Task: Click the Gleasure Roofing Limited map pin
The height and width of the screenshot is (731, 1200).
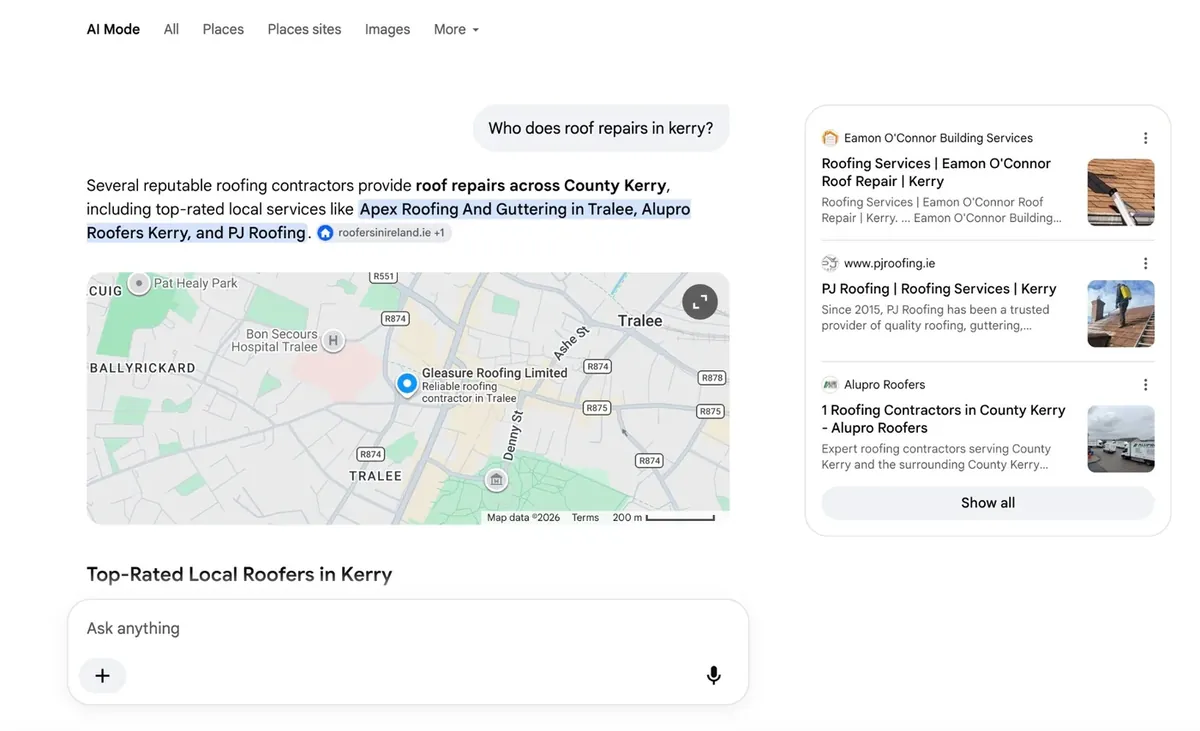Action: click(x=406, y=384)
